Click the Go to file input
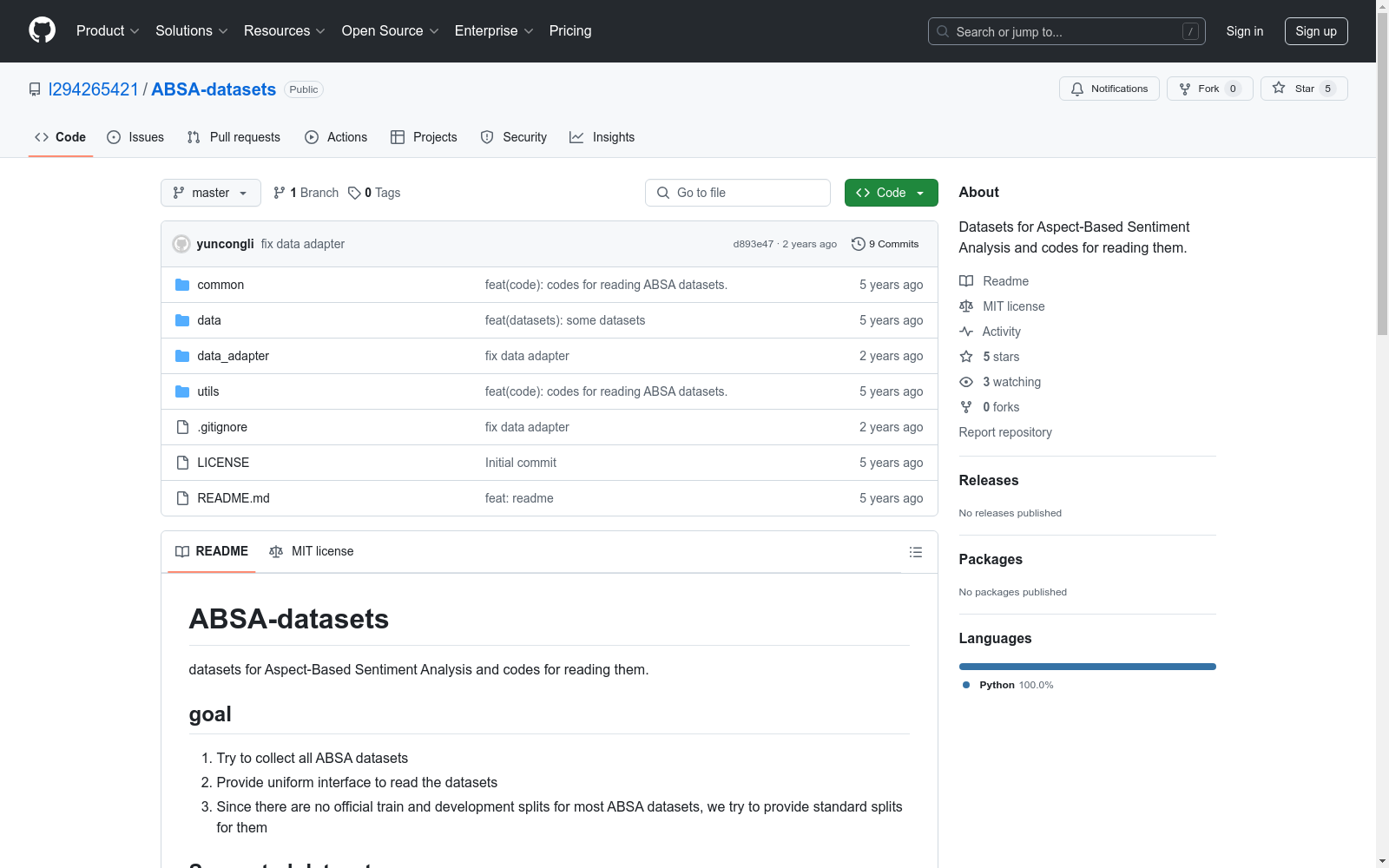Screen dimensions: 1389x868 (738, 193)
